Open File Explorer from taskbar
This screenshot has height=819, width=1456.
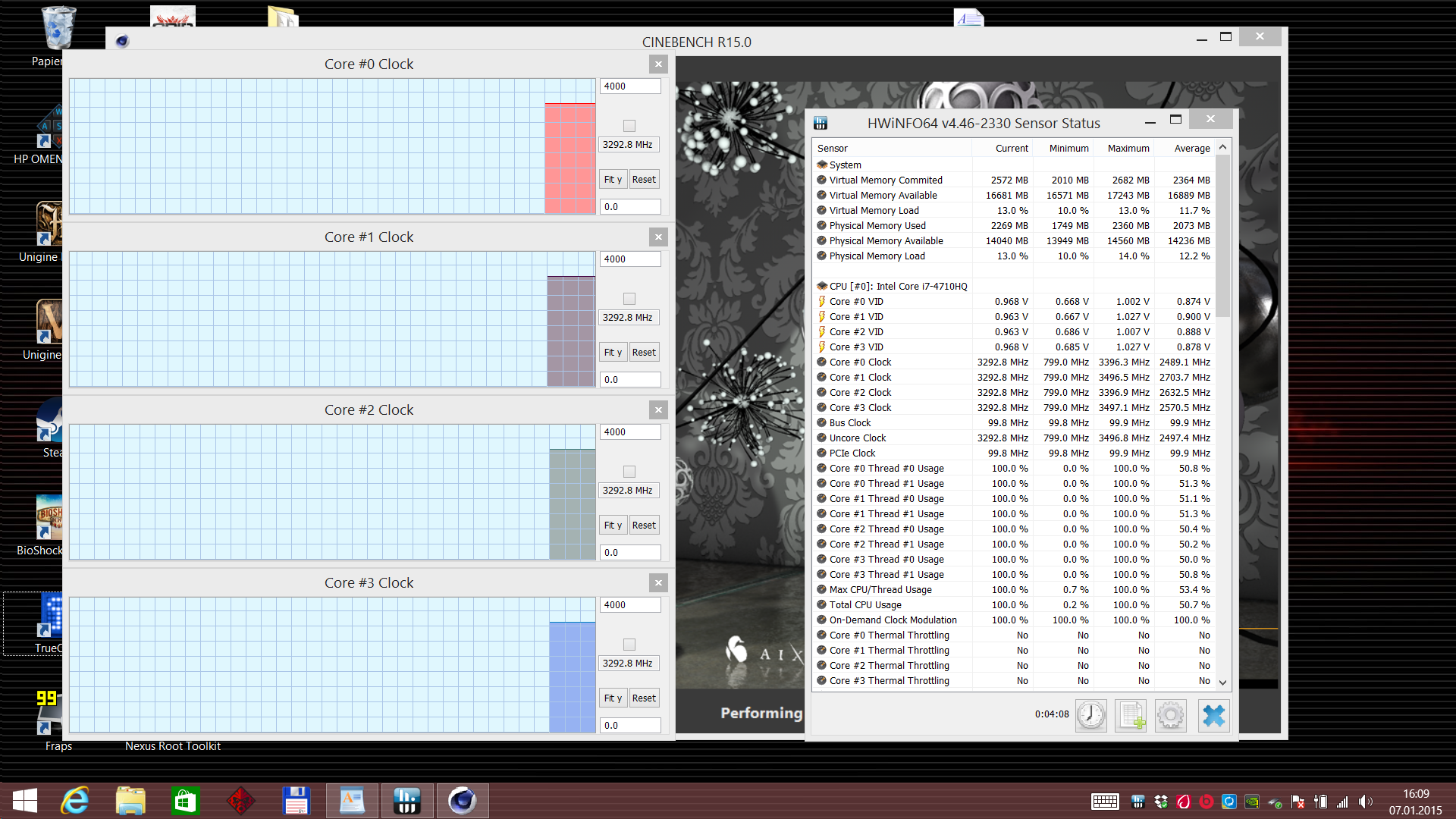pyautogui.click(x=130, y=801)
